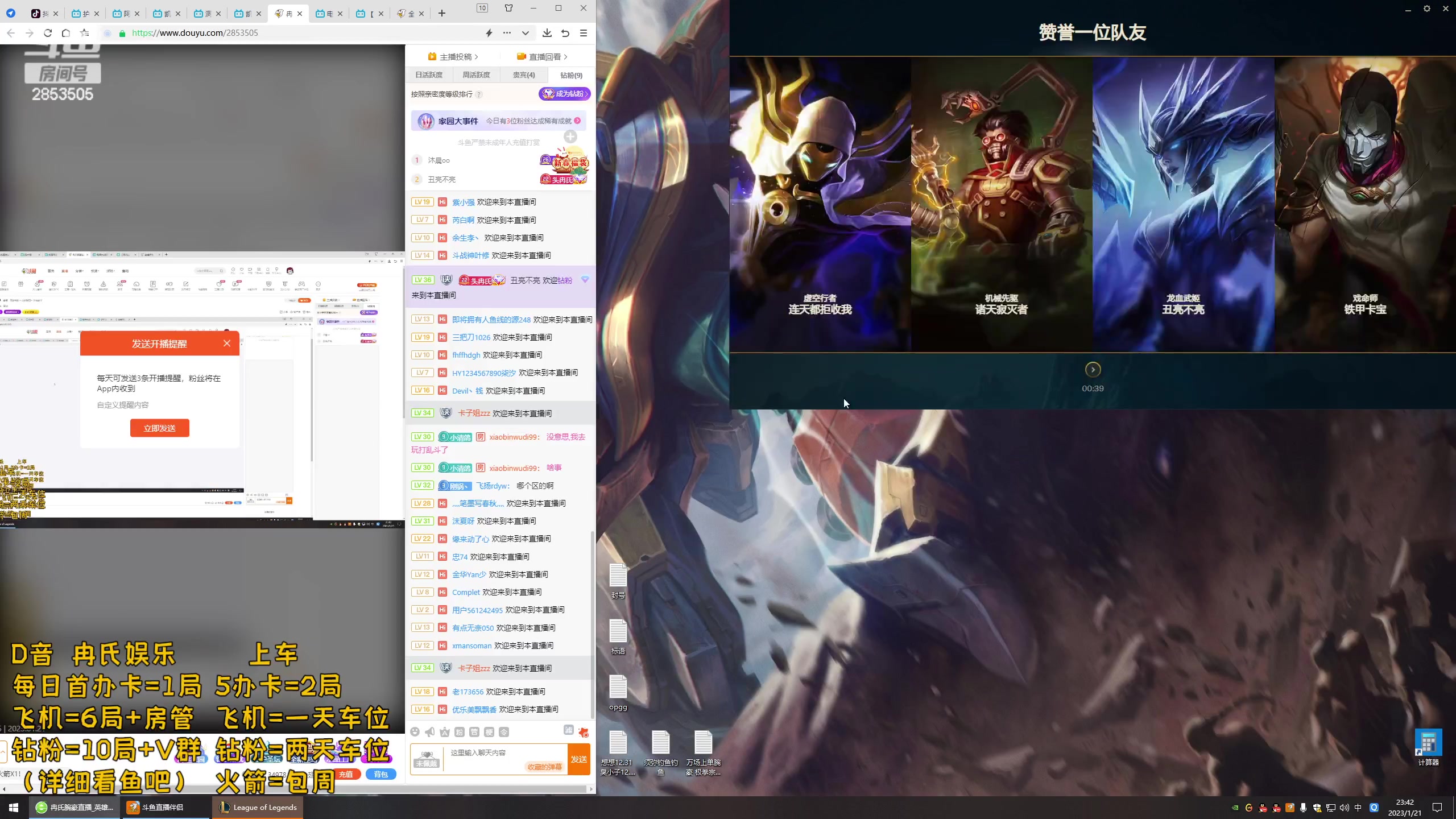Click 成为钻粉 become diamond fan button
The height and width of the screenshot is (819, 1456).
[565, 94]
